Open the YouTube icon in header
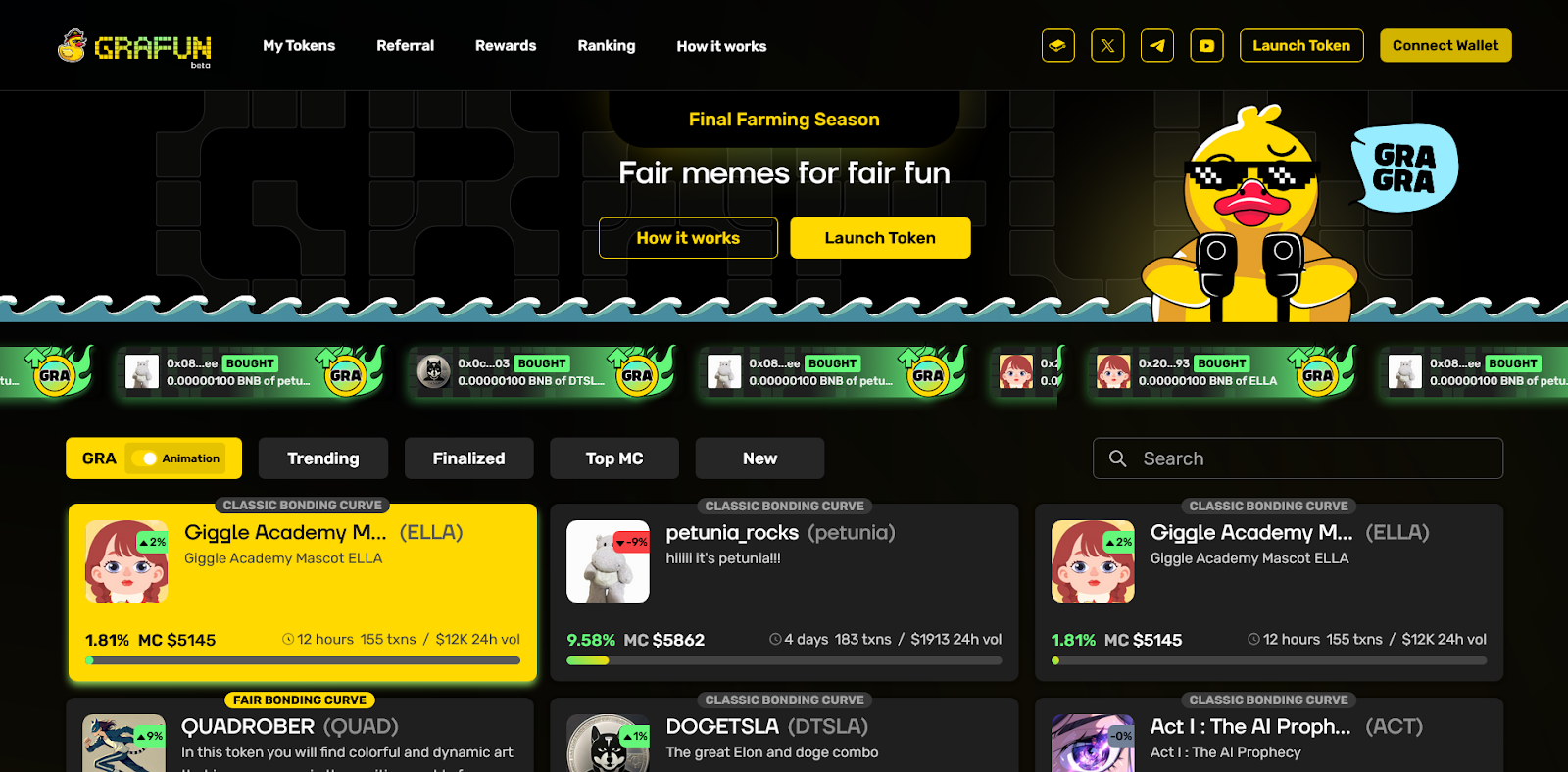Image resolution: width=1568 pixels, height=772 pixels. (x=1206, y=46)
